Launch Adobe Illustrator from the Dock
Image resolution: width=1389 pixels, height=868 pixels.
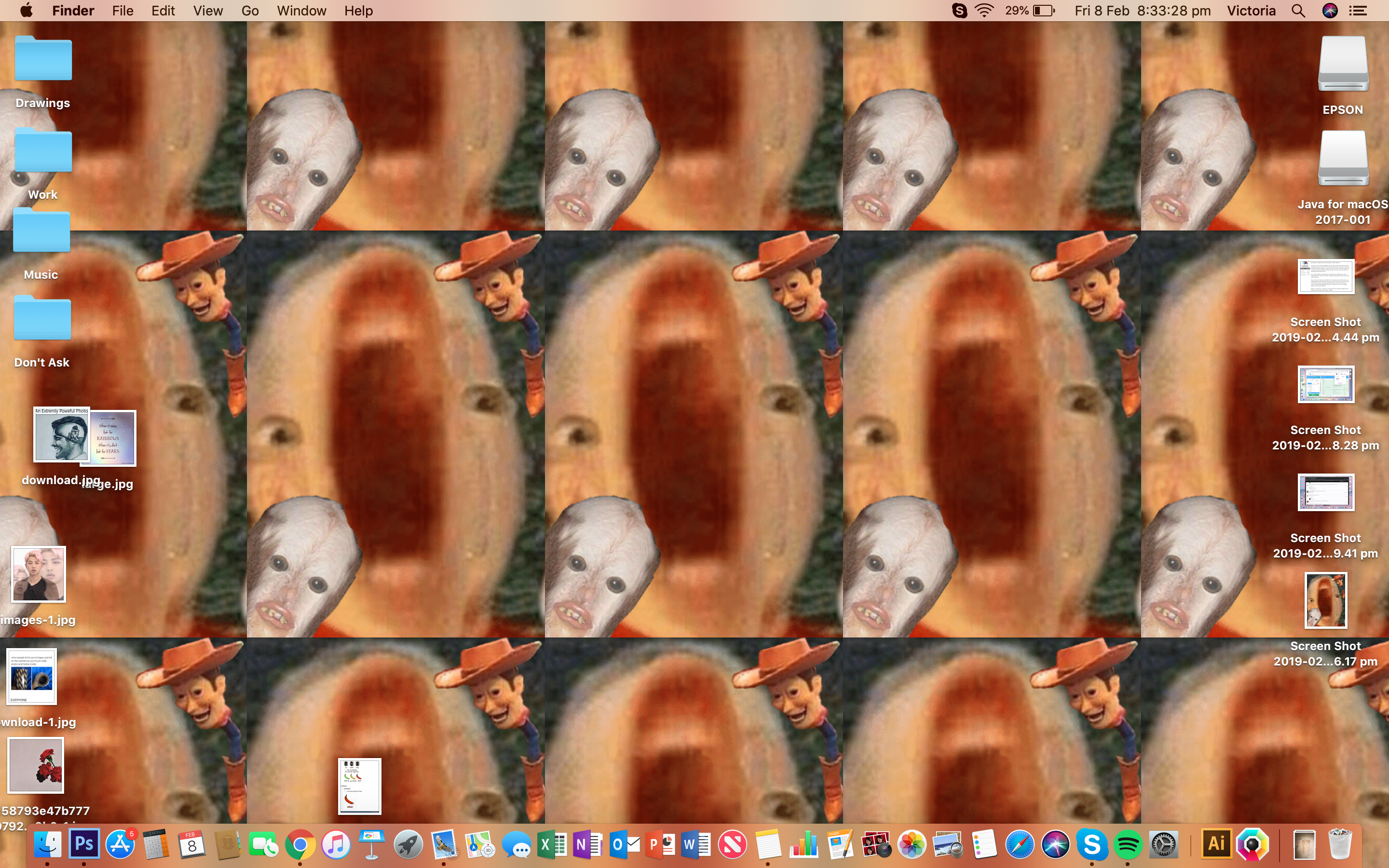tap(1216, 844)
